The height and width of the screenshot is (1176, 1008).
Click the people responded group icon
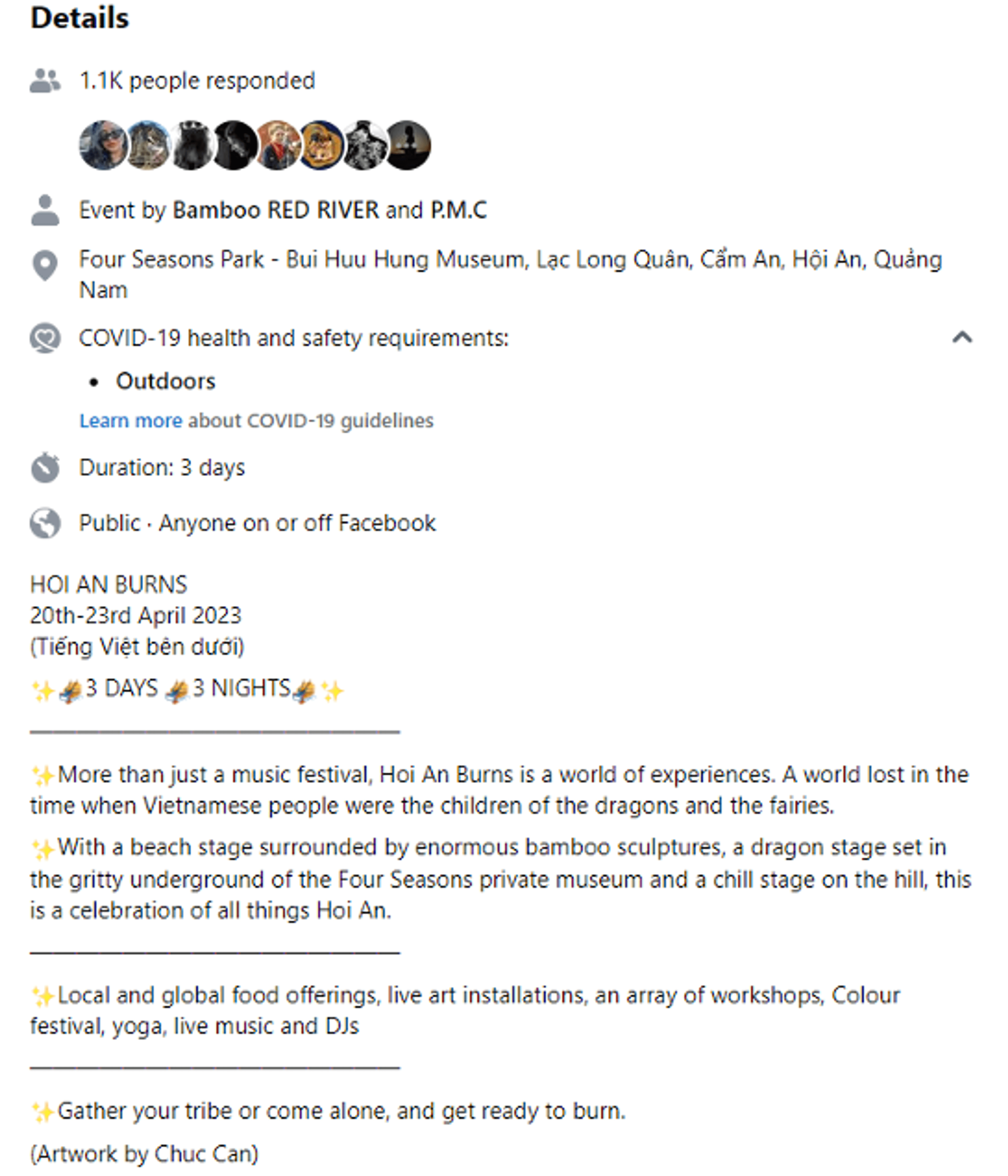[x=45, y=81]
